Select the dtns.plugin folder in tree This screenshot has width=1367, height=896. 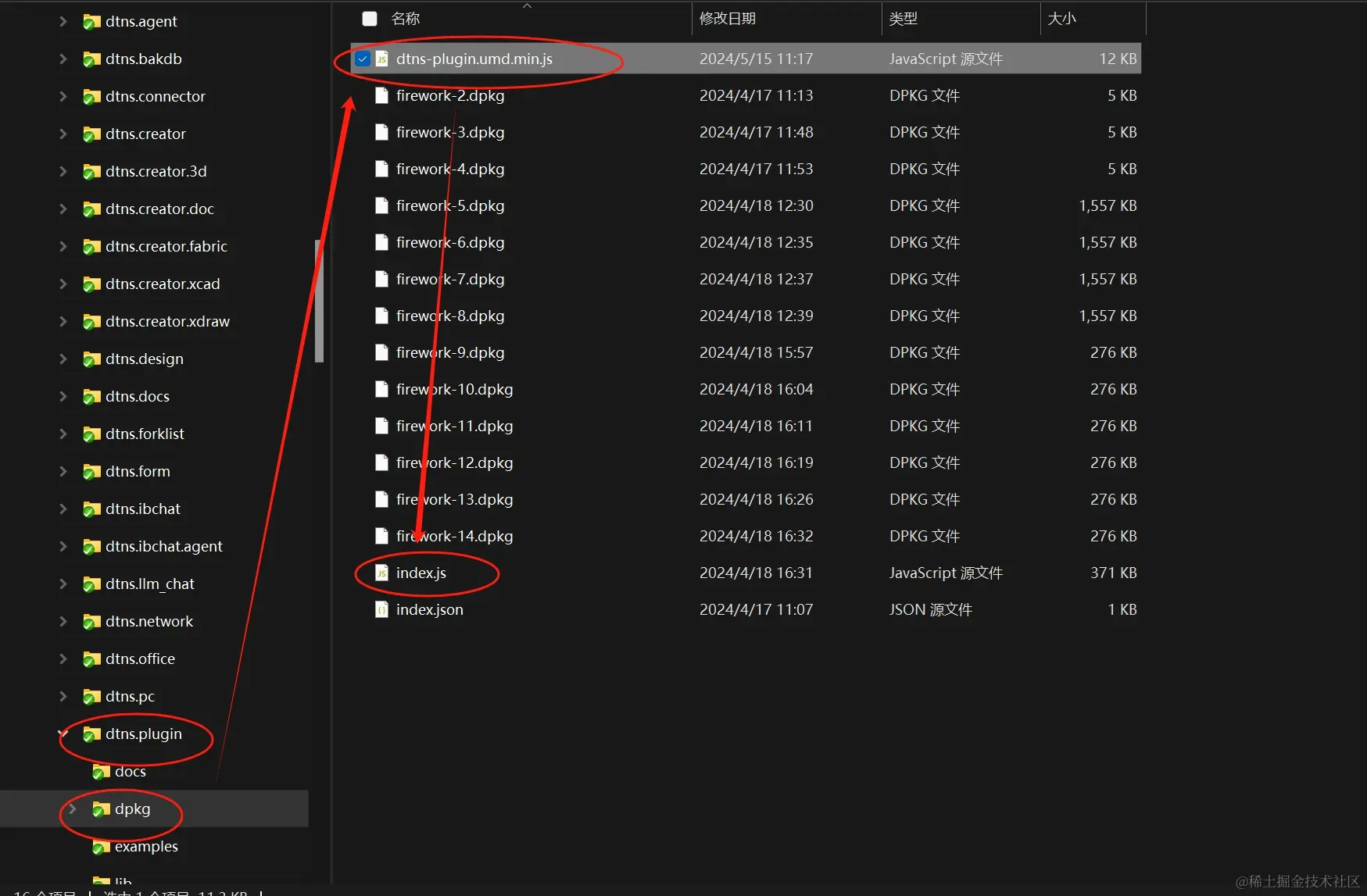pyautogui.click(x=144, y=734)
